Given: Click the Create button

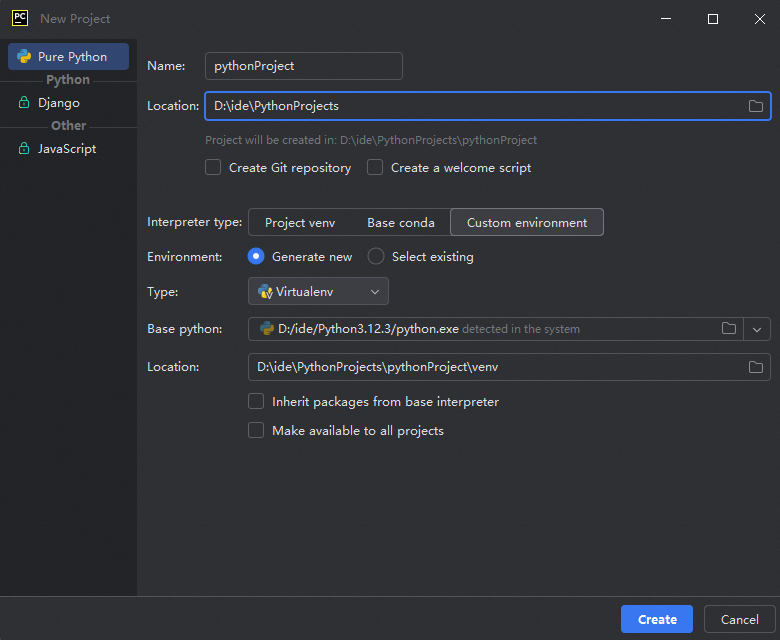Looking at the screenshot, I should (657, 619).
